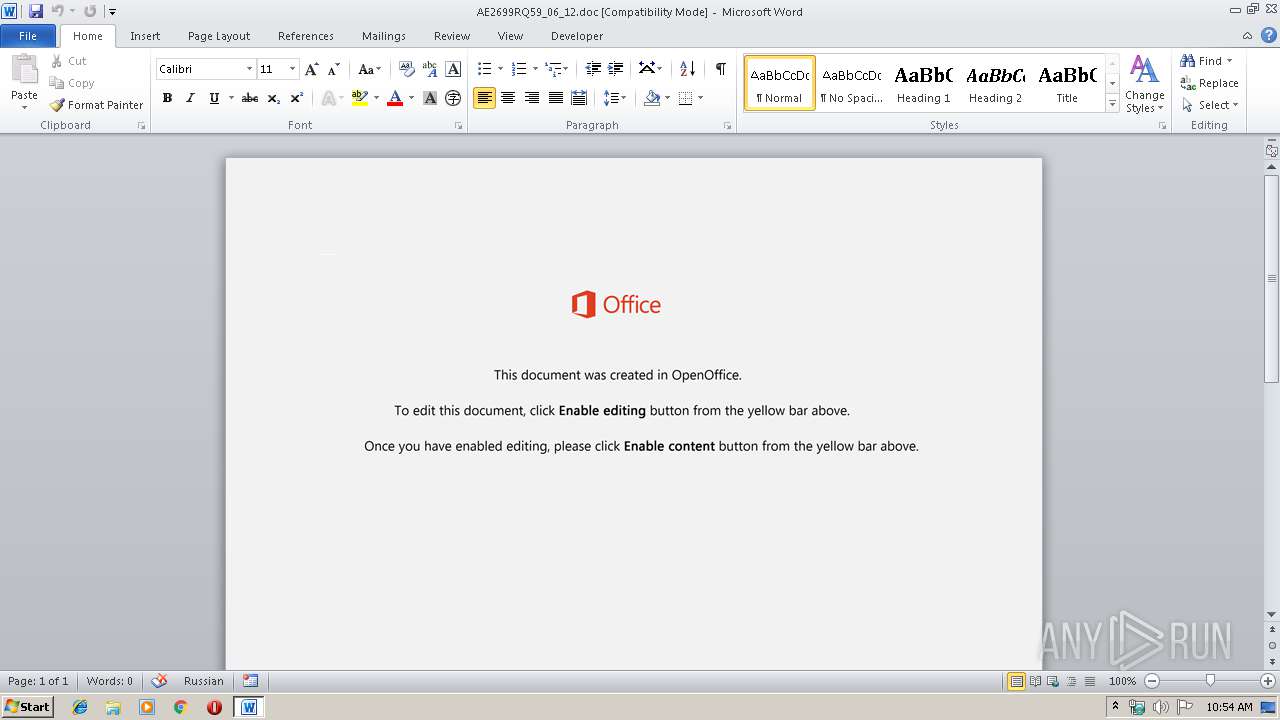Switch to the Insert tab
1280x720 pixels.
145,36
